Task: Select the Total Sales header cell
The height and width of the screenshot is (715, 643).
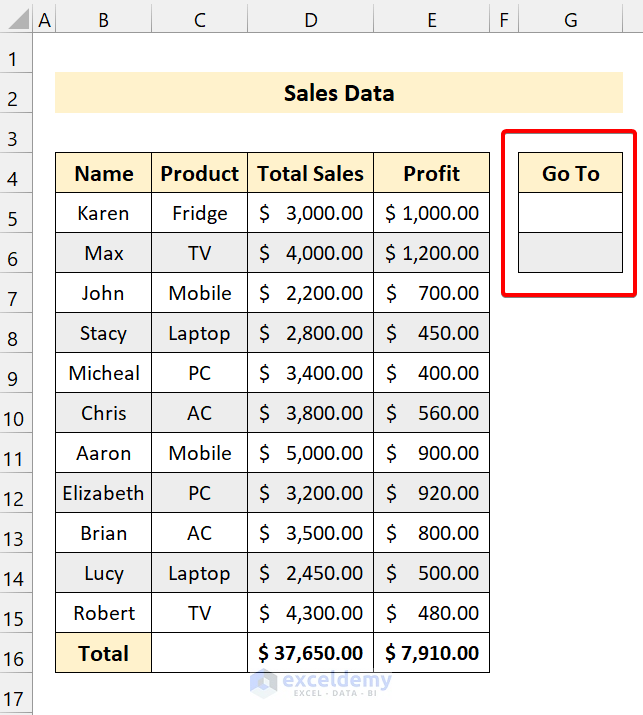Action: pyautogui.click(x=310, y=173)
